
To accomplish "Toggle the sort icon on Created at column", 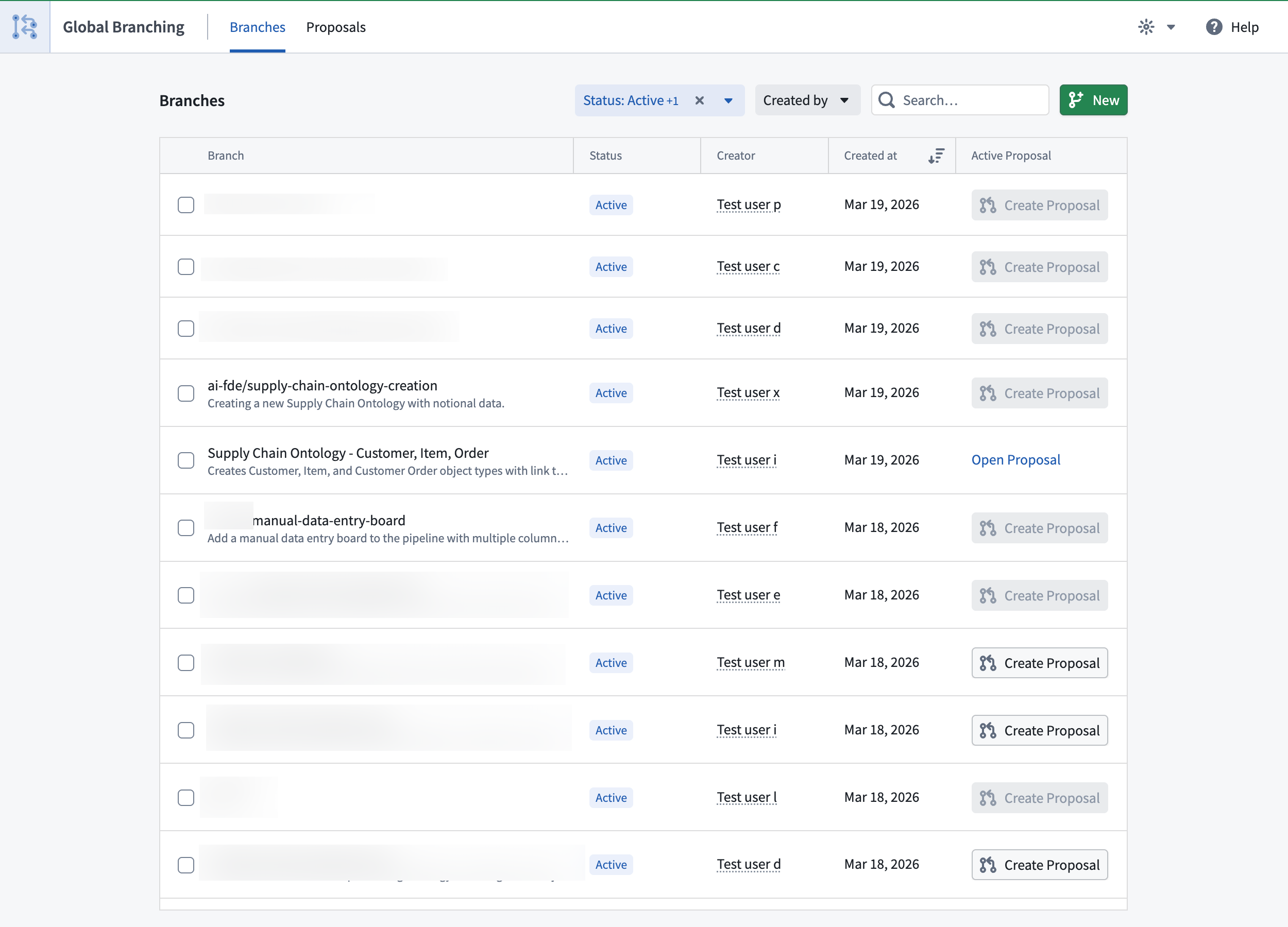I will coord(937,156).
